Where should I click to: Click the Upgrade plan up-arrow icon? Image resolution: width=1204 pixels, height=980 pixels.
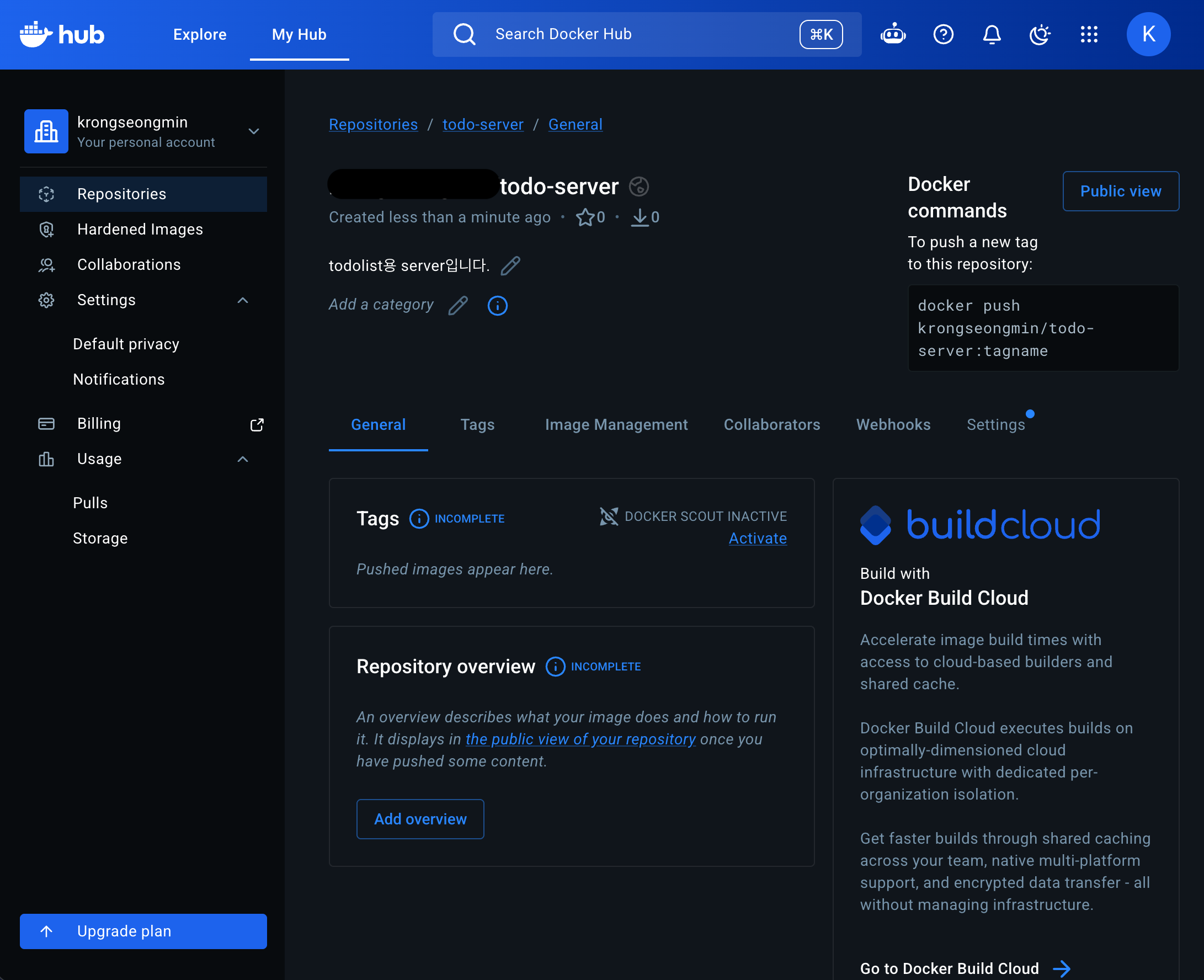[46, 931]
